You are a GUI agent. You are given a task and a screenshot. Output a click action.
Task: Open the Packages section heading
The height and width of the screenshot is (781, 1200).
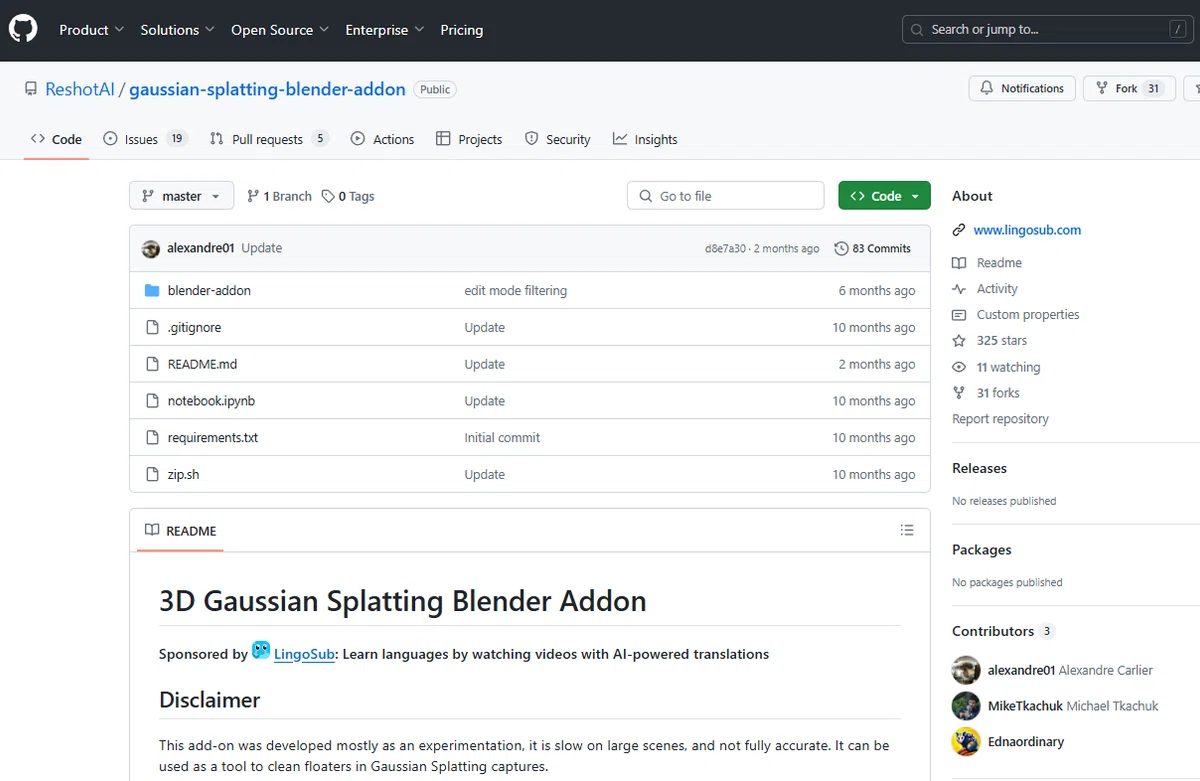pyautogui.click(x=981, y=549)
